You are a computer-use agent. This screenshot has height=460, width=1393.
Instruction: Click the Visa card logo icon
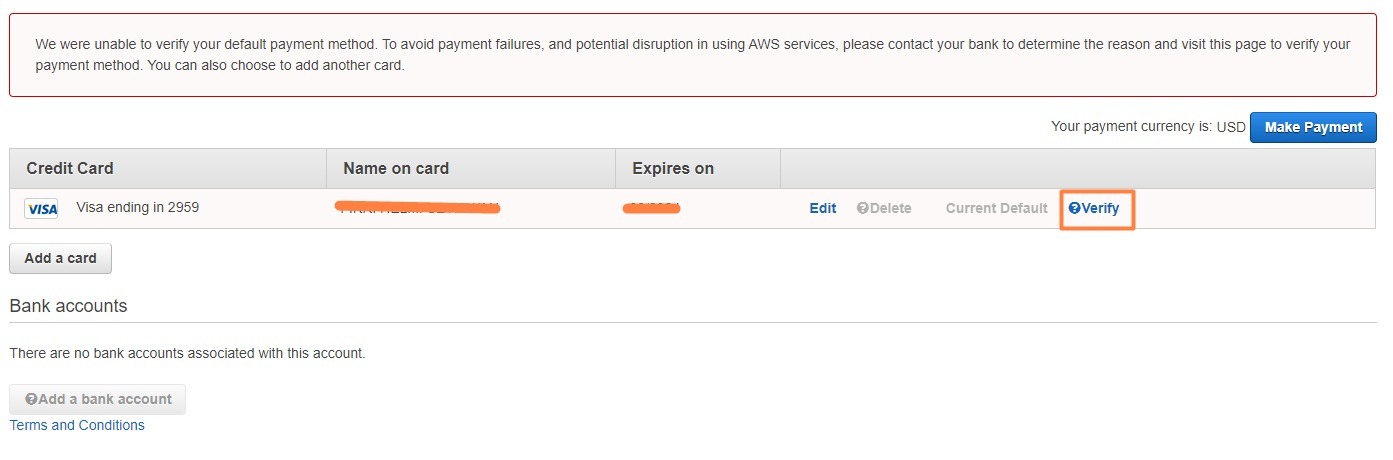click(41, 209)
